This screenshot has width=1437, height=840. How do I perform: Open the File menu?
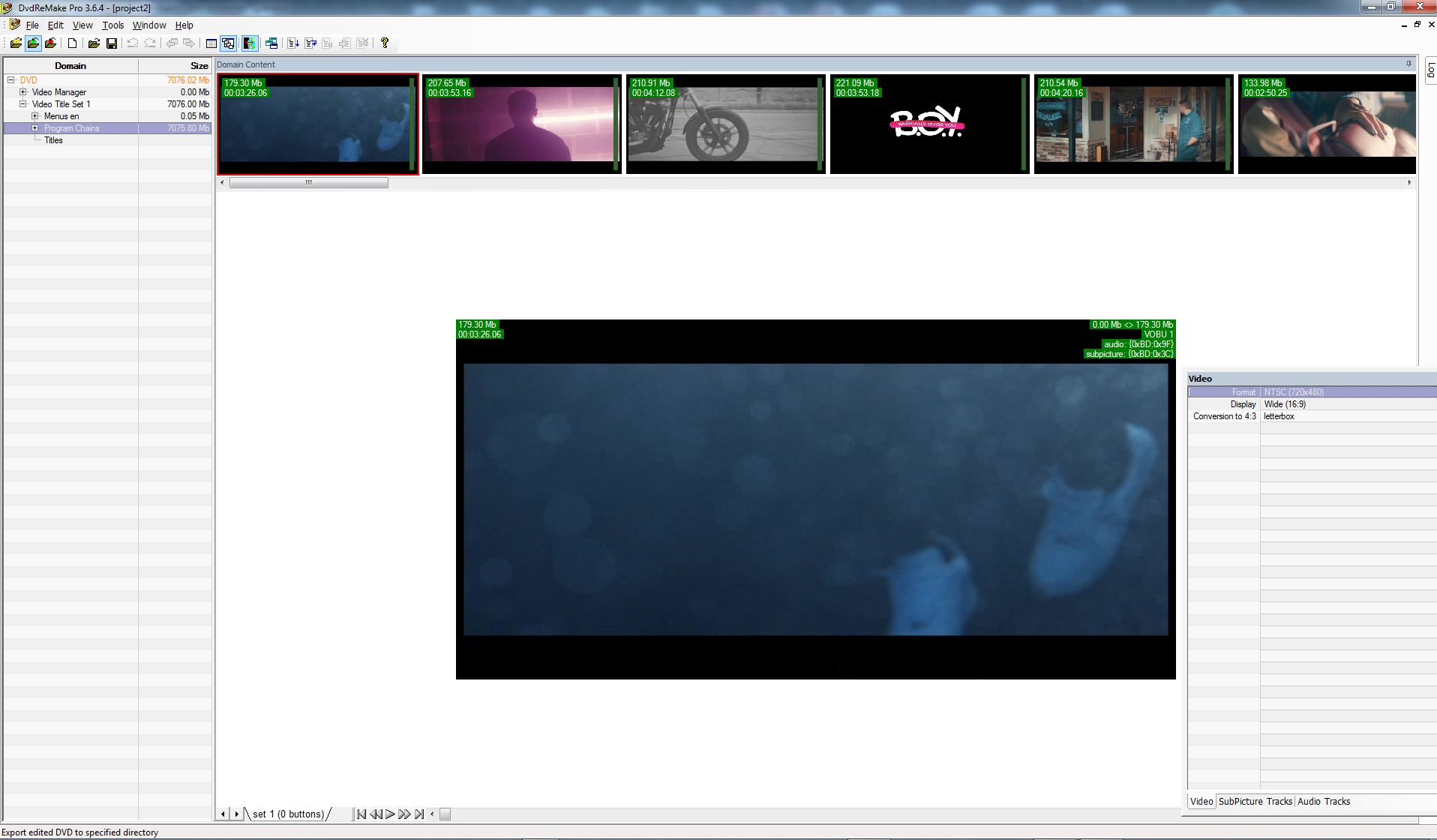coord(32,25)
